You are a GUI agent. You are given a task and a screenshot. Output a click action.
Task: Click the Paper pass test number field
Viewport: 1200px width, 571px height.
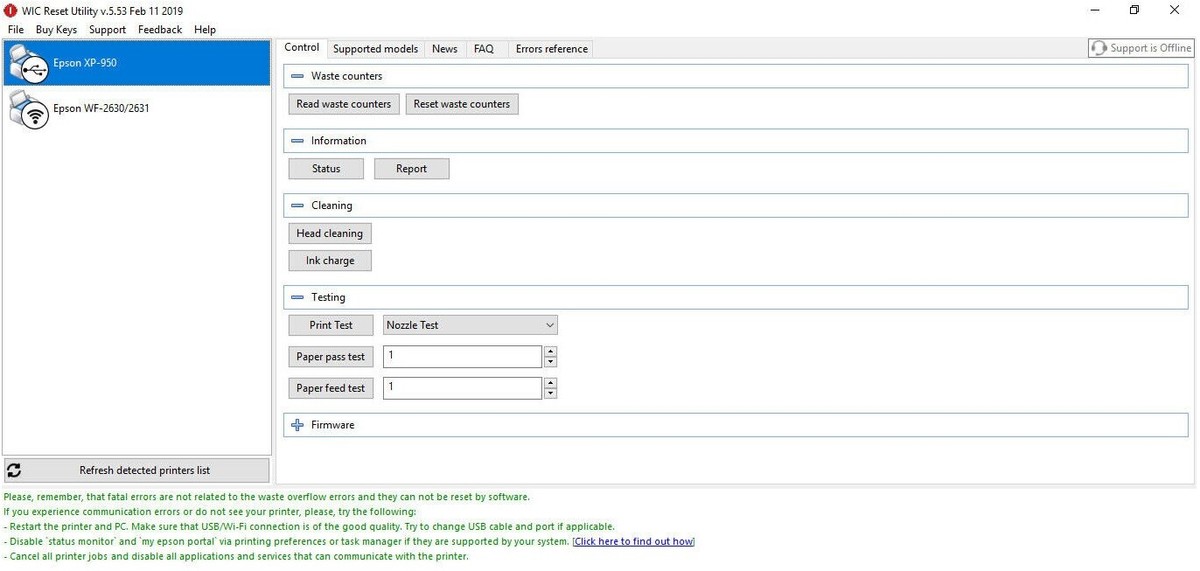[x=462, y=356]
